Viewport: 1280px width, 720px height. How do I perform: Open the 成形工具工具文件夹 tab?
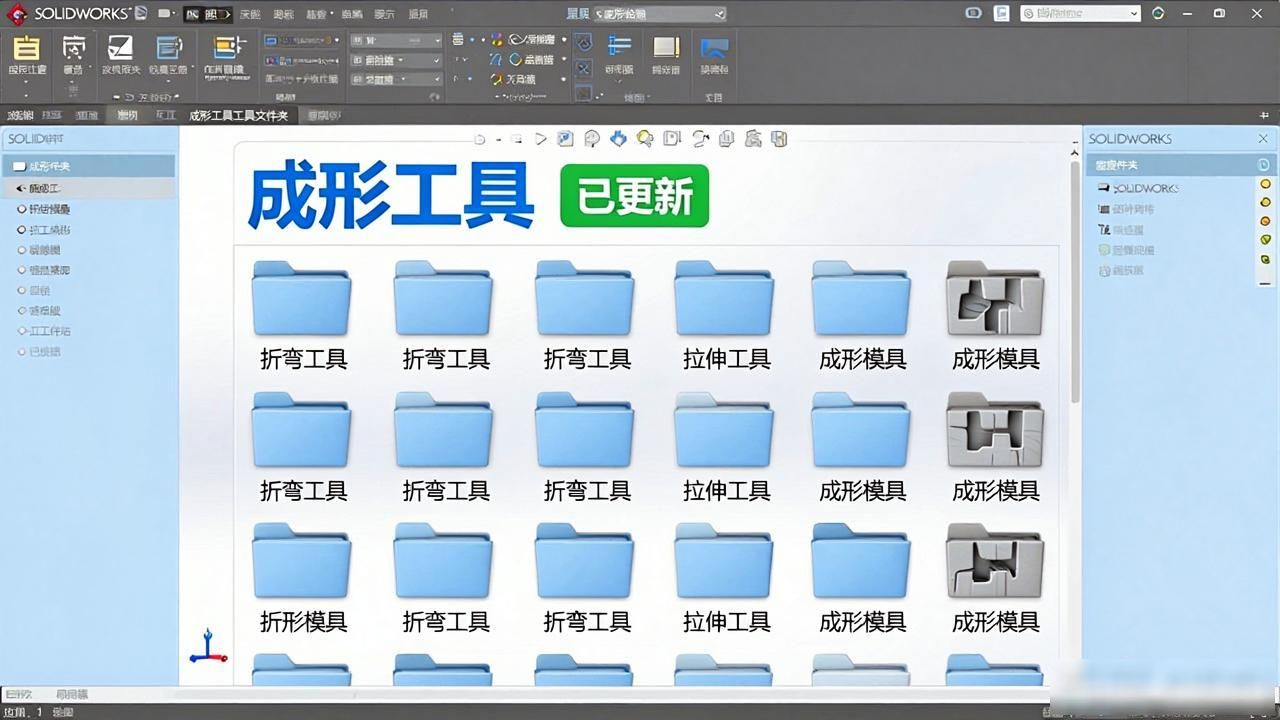(x=238, y=116)
